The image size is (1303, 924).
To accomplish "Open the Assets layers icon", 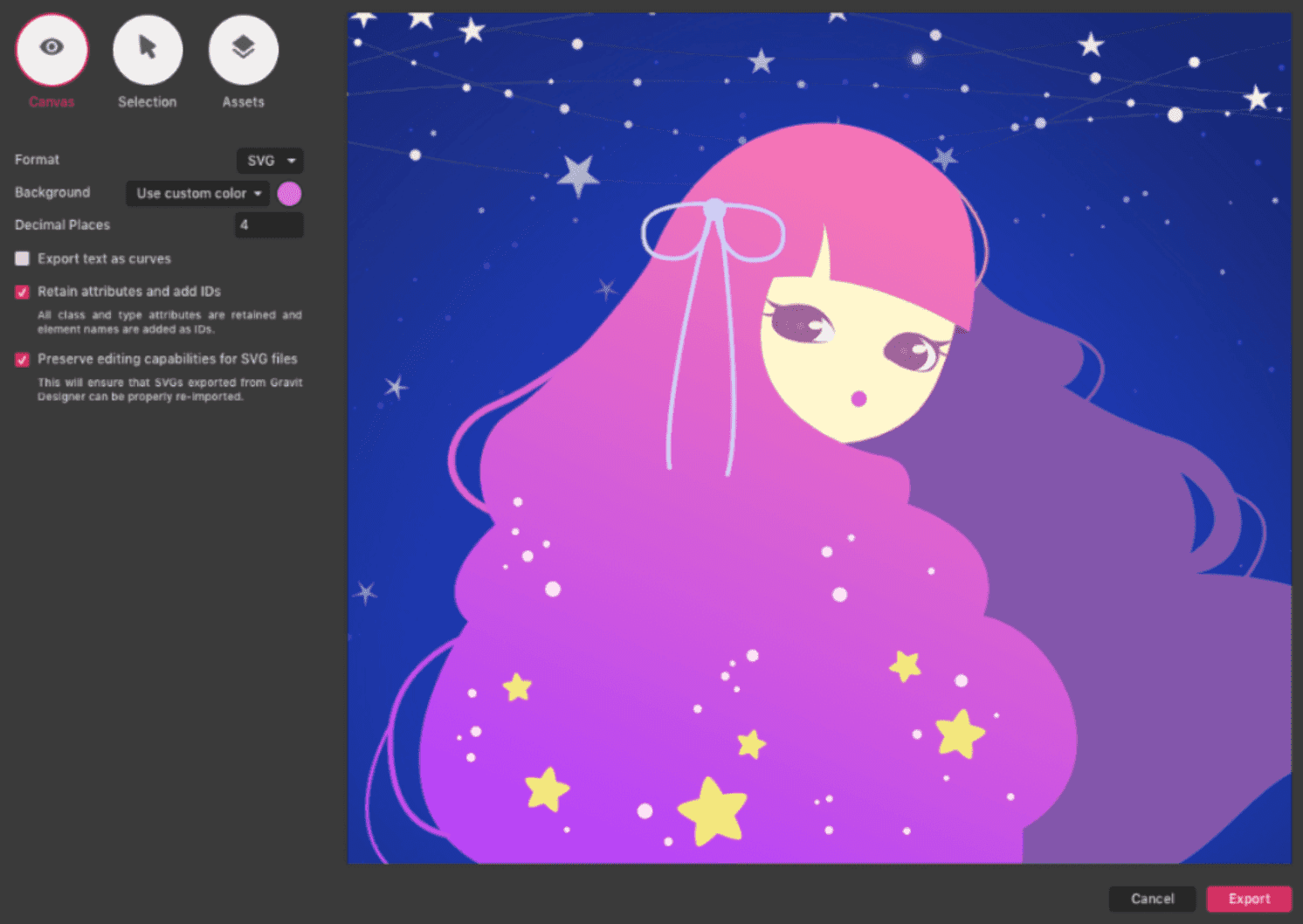I will point(243,49).
